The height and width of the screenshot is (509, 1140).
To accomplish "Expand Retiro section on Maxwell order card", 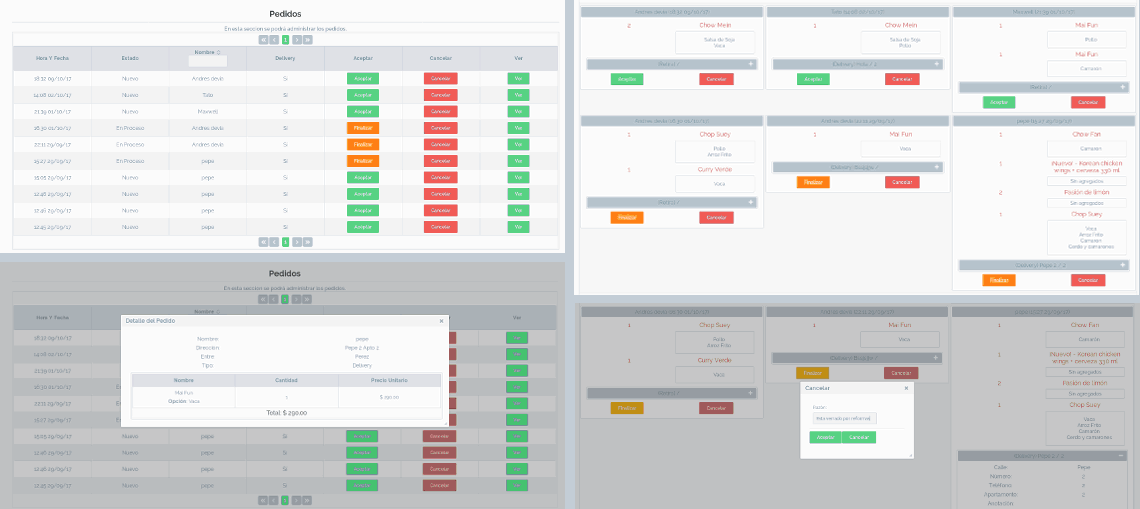I will point(1122,87).
